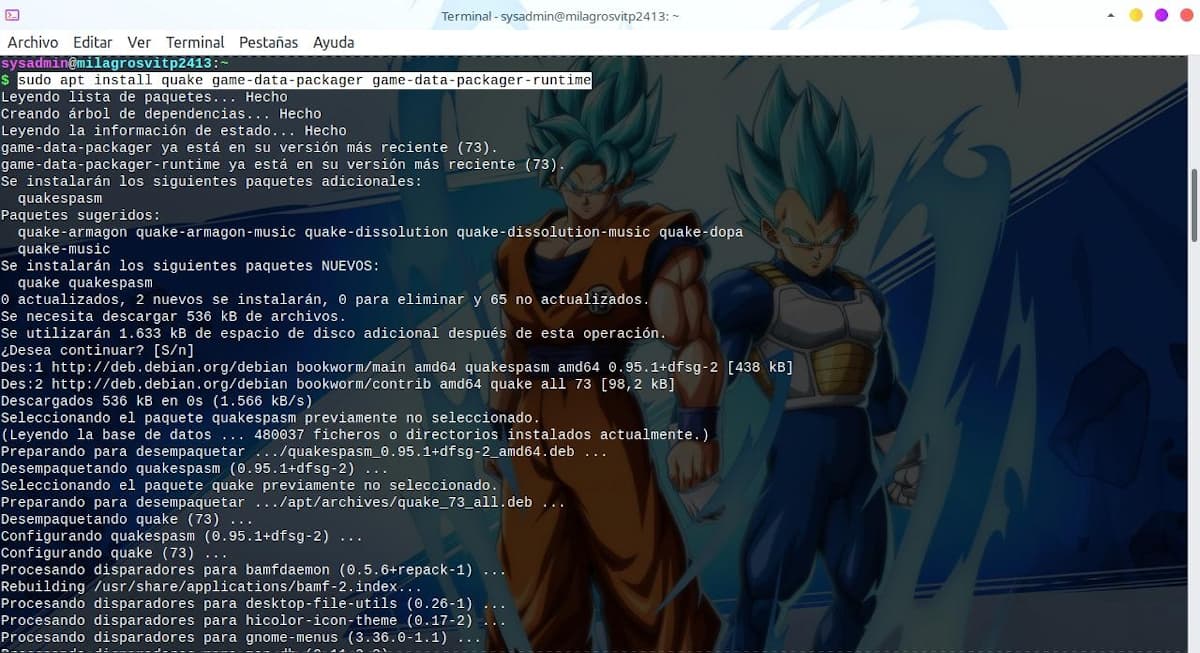The width and height of the screenshot is (1200, 653).
Task: Click the prompt '¿Desea continuar? [S/n]'
Action: pos(97,350)
